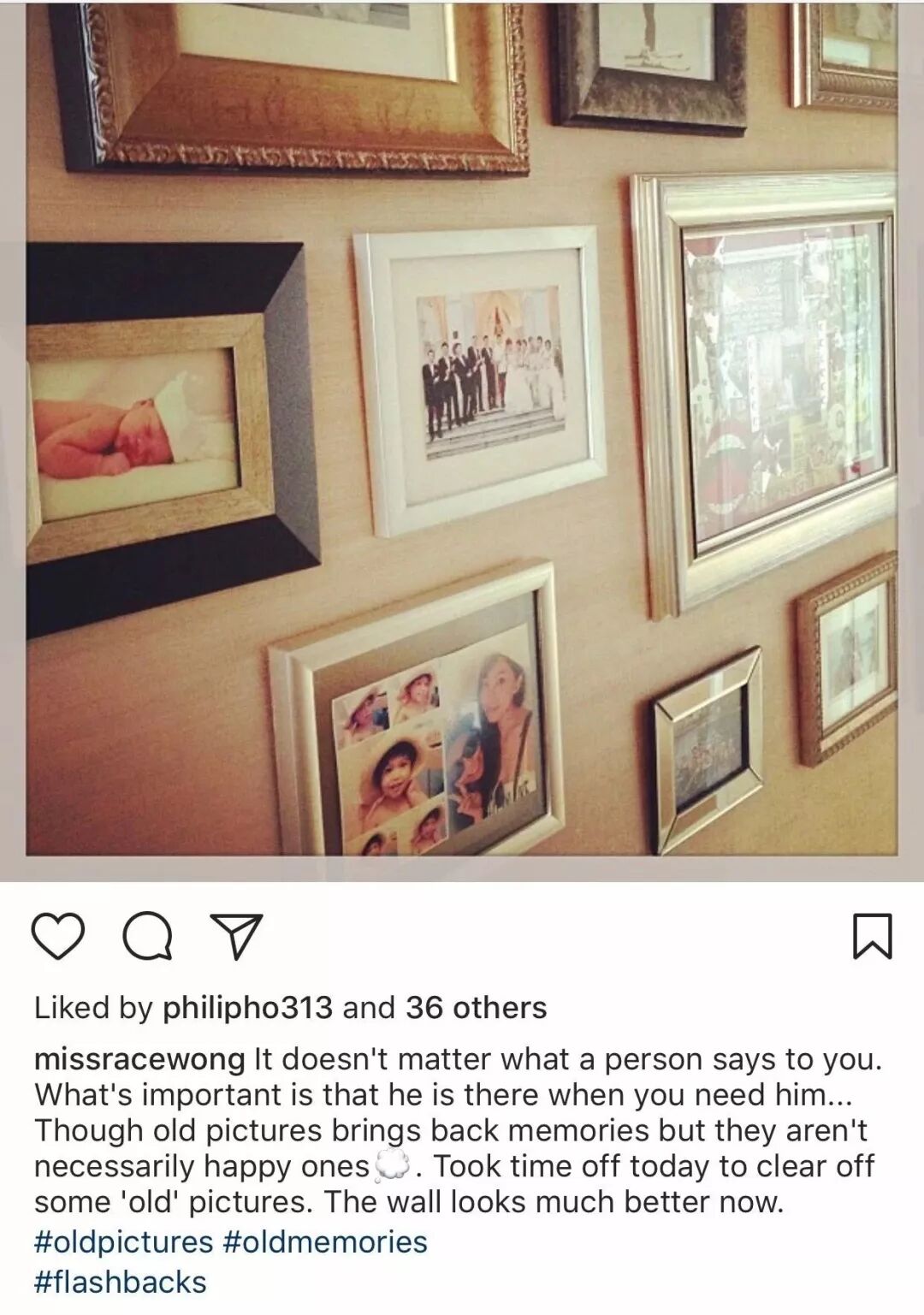Tap the small mirrored frame photo
Viewport: 924px width, 1315px height.
(x=708, y=750)
